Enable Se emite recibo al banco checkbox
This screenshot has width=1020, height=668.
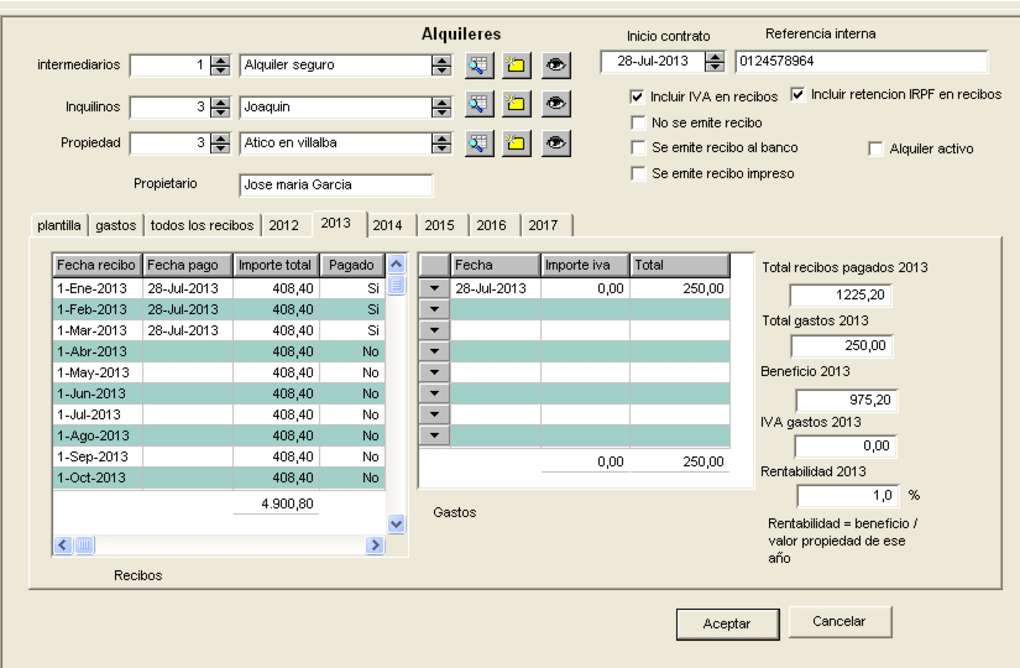[x=638, y=148]
